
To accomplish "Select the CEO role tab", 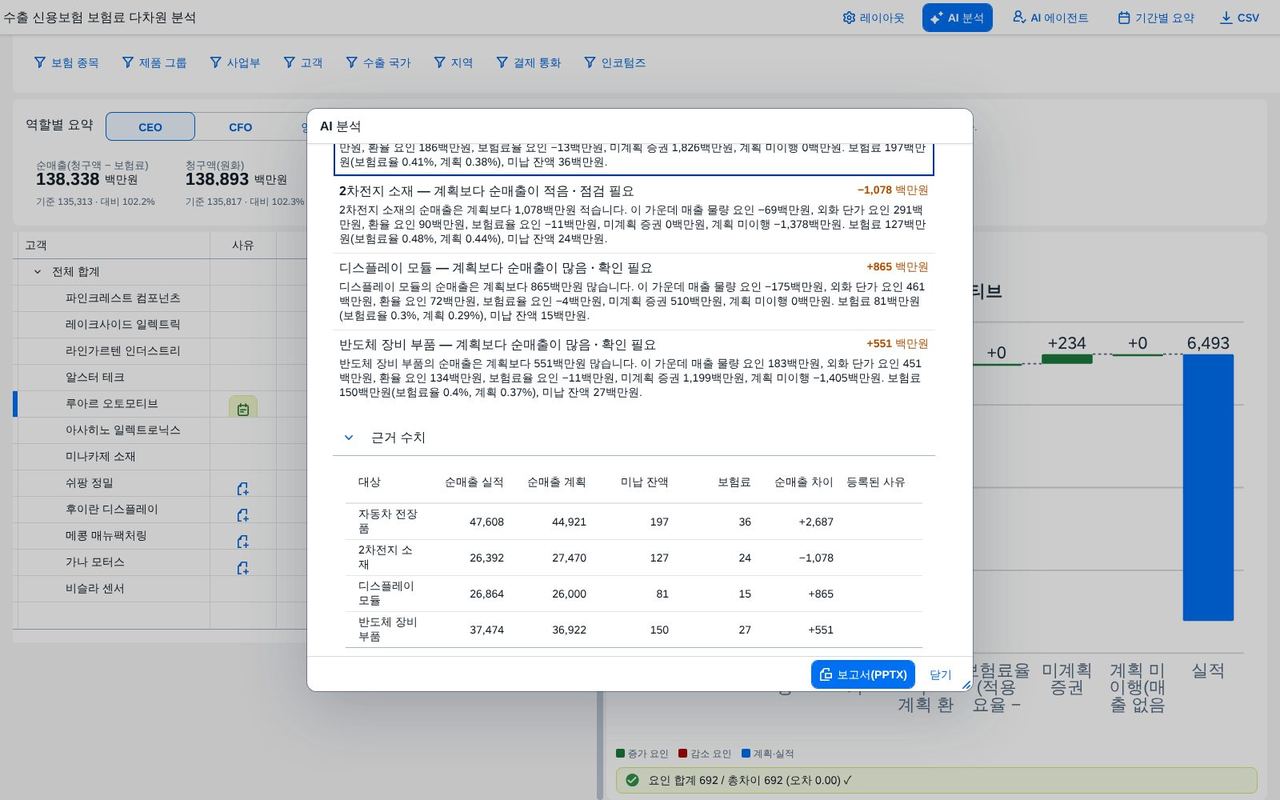I will coord(150,127).
